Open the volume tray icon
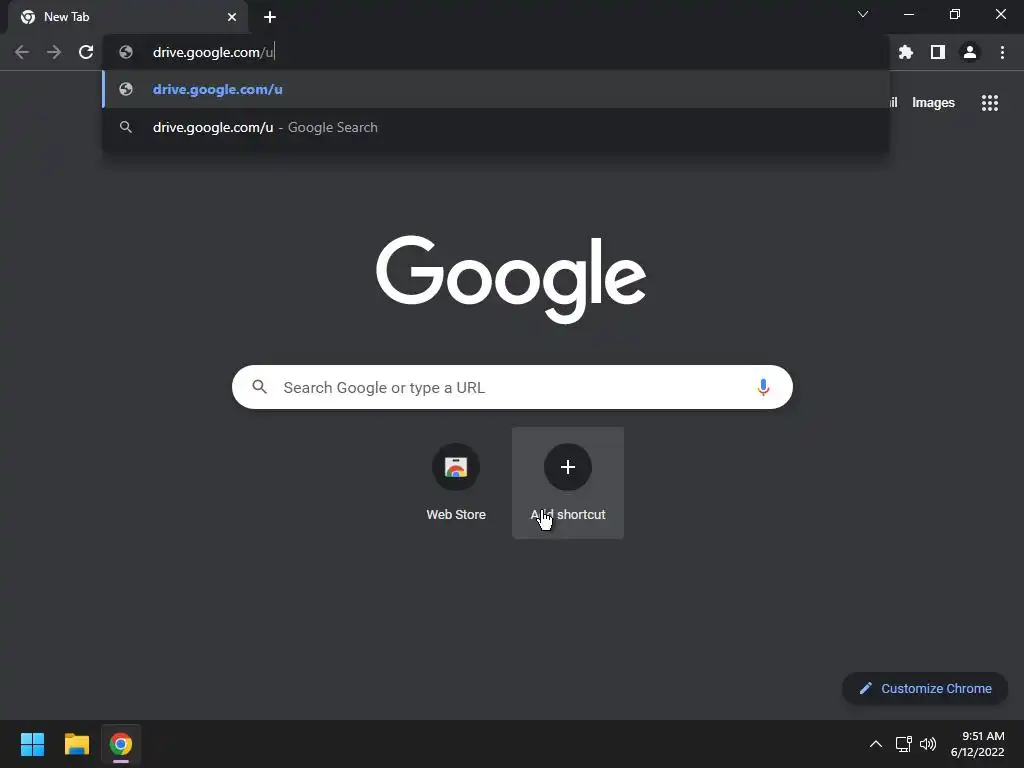 point(927,744)
